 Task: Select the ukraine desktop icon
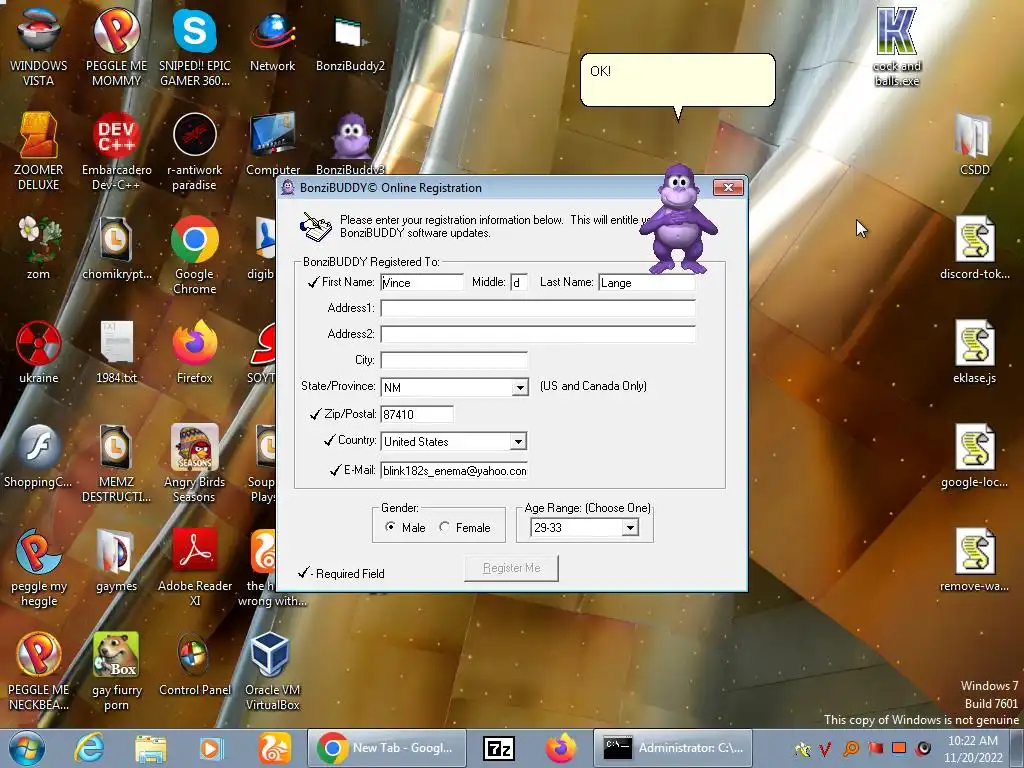39,351
